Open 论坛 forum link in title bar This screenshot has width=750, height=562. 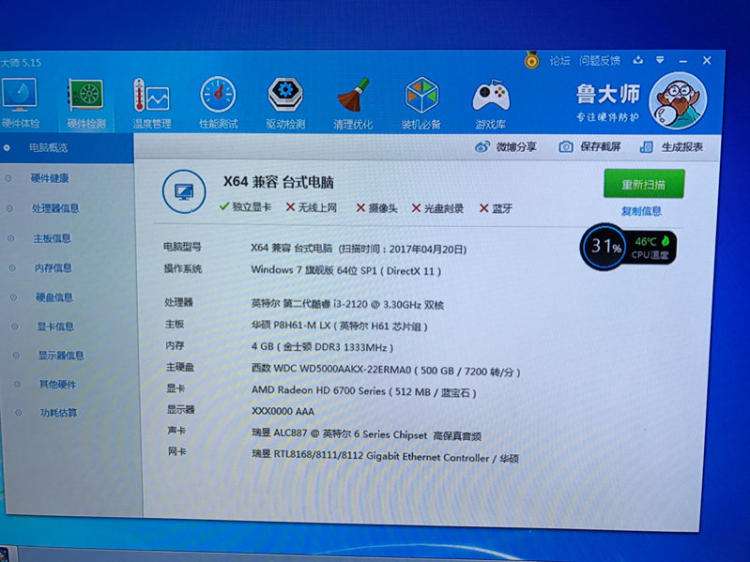point(560,61)
